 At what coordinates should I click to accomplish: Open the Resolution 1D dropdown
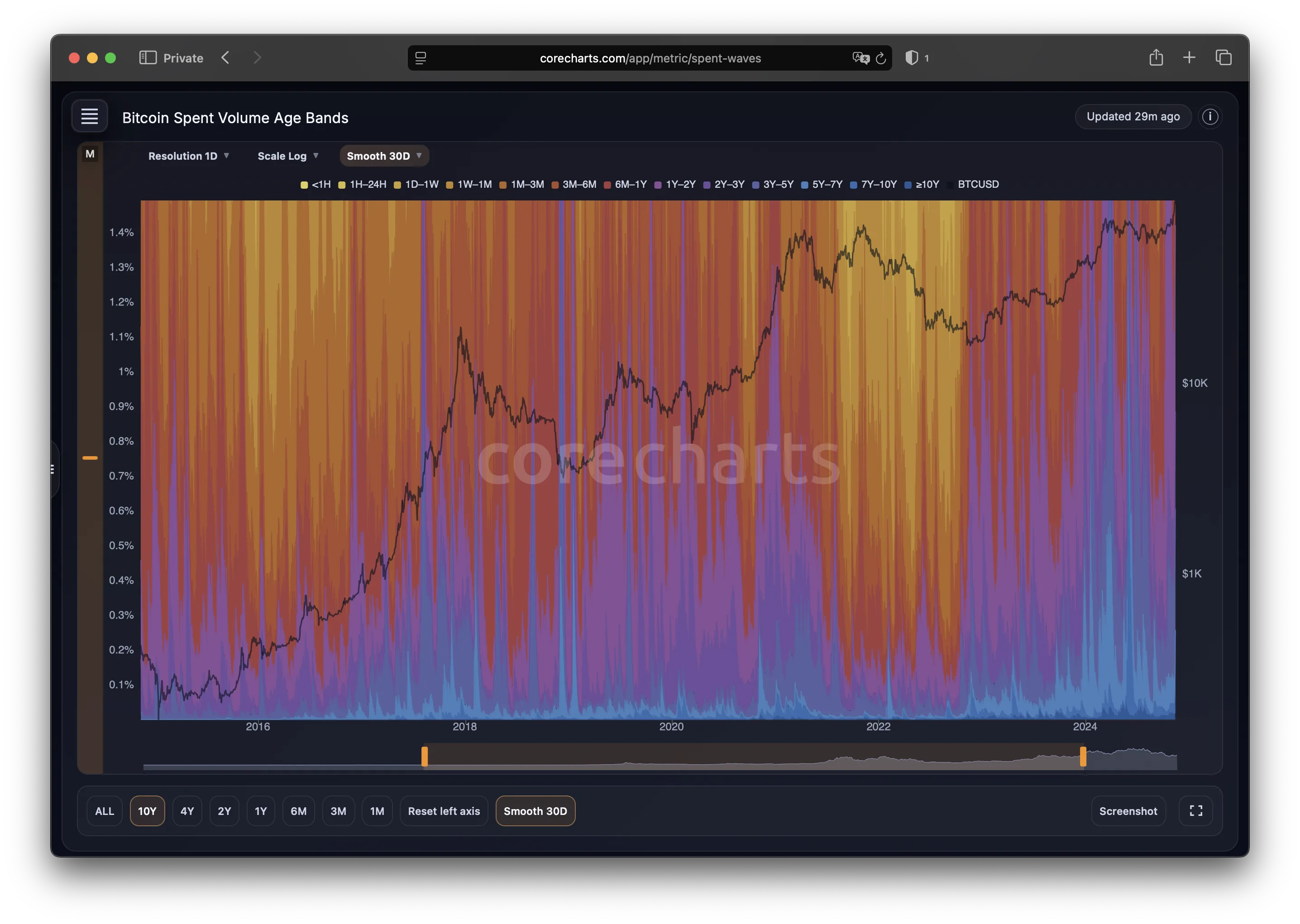pos(188,156)
